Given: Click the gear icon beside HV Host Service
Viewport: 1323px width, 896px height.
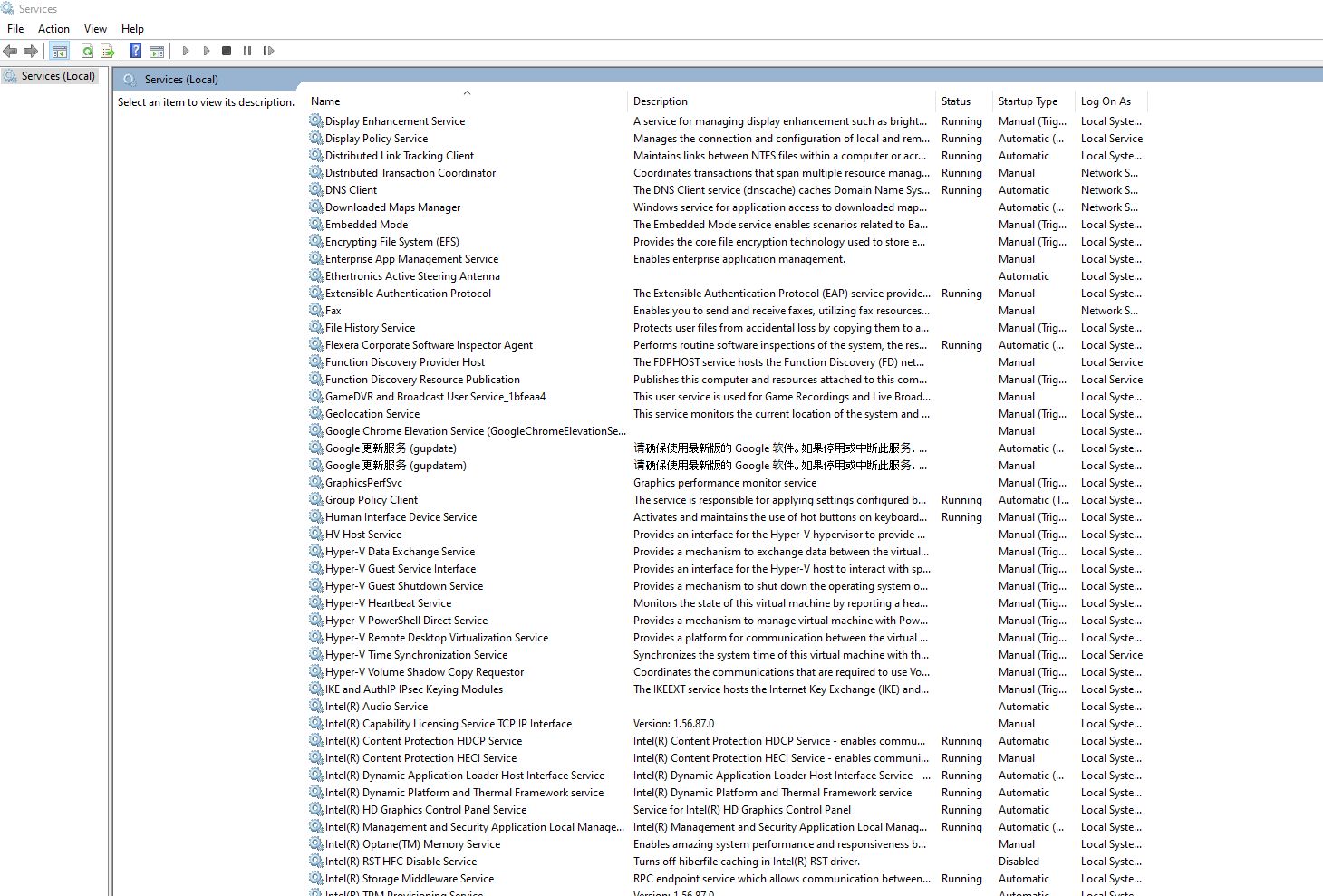Looking at the screenshot, I should click(316, 535).
